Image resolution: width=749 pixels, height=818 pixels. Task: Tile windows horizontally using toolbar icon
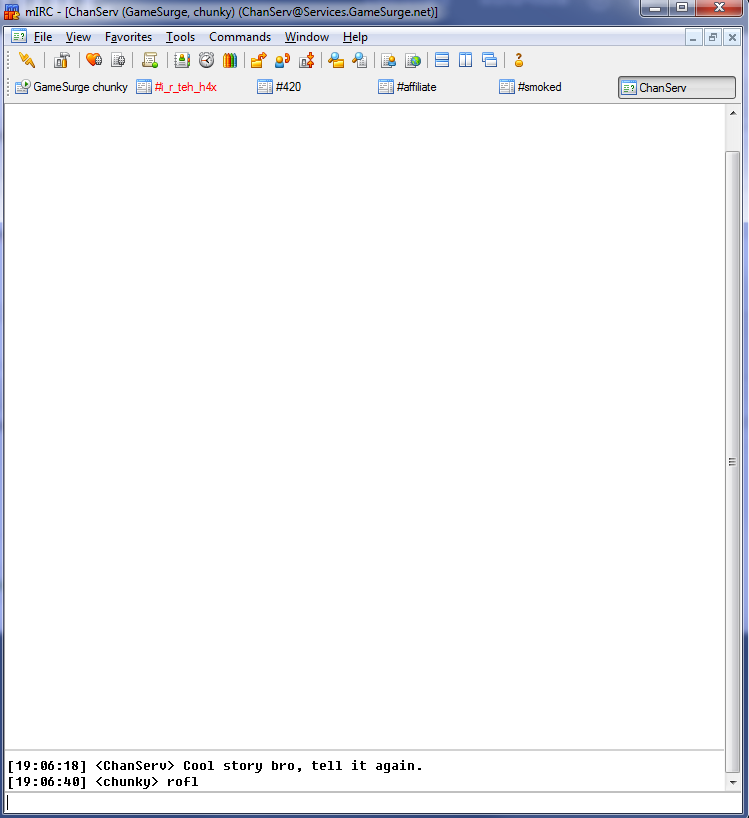(442, 60)
